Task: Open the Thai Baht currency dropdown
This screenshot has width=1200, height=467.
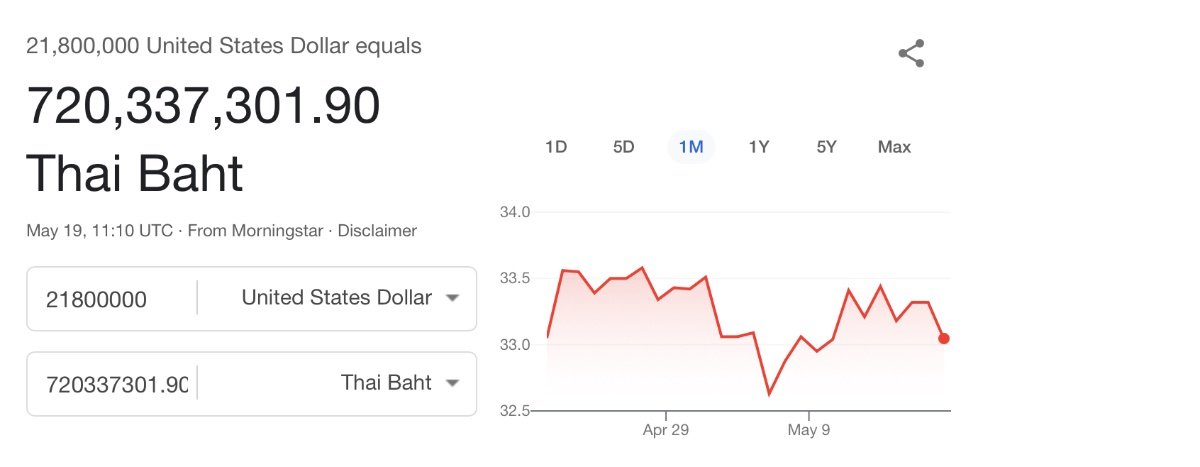Action: (386, 383)
